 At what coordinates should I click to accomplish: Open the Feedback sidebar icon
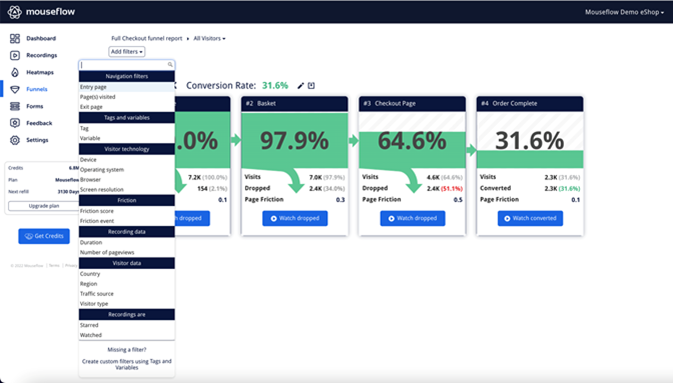pos(15,123)
